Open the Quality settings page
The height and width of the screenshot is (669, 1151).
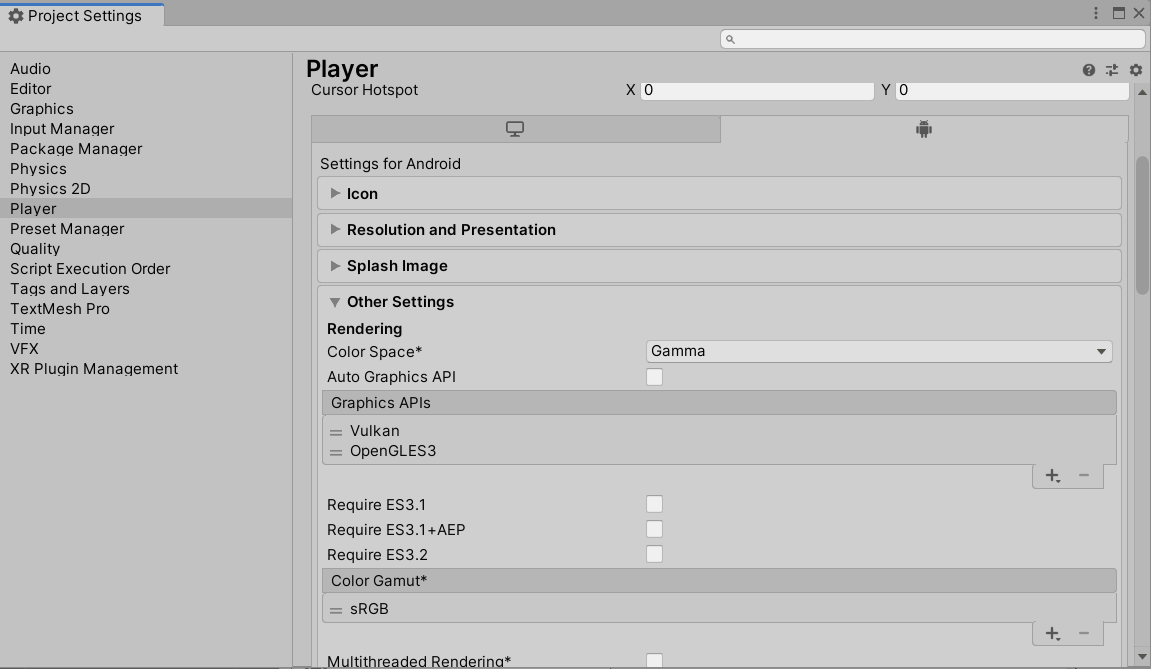(x=35, y=248)
